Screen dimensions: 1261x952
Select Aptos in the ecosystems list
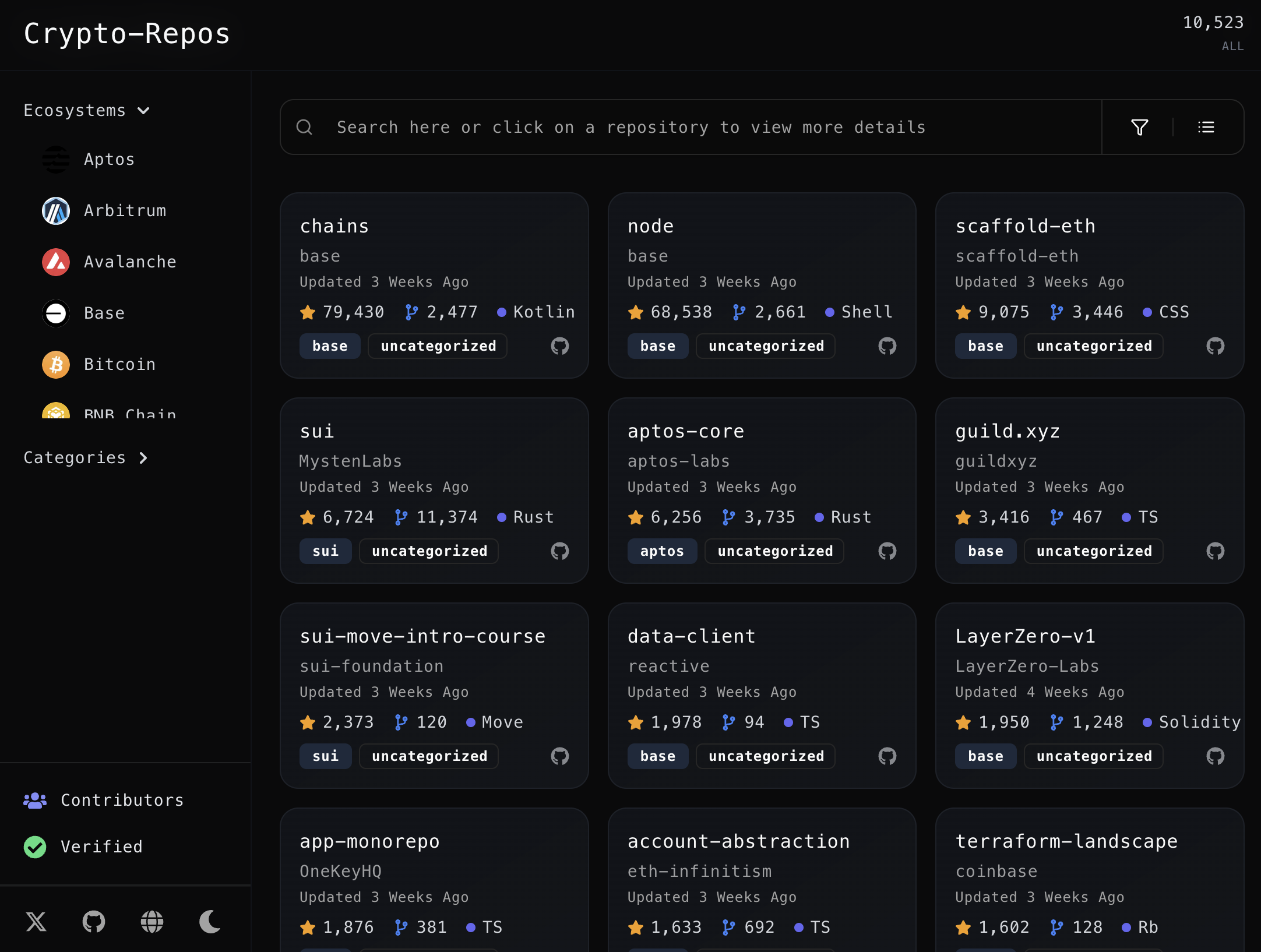(x=109, y=160)
